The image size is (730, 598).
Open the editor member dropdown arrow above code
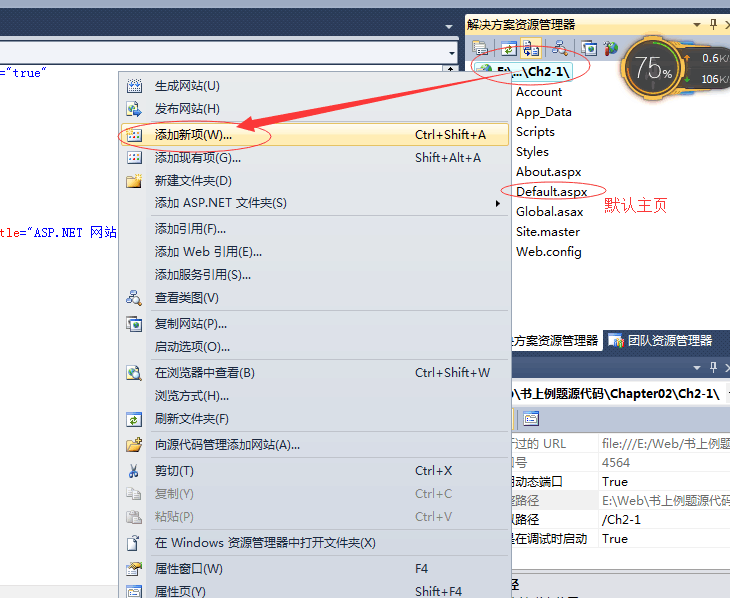(x=452, y=53)
